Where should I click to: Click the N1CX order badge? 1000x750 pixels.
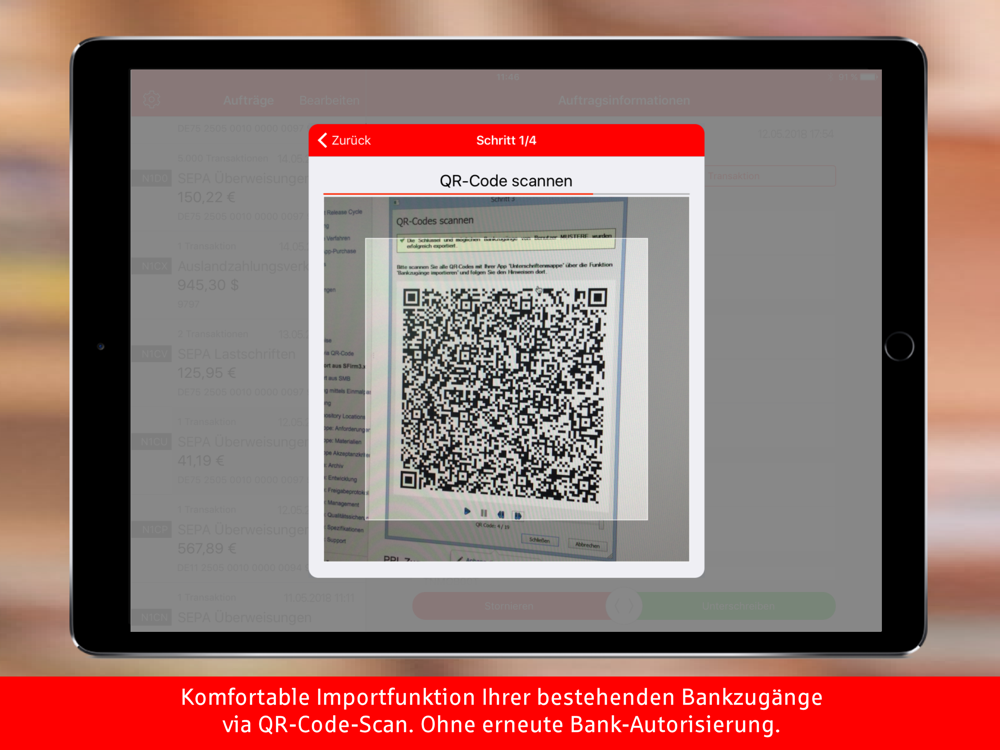pyautogui.click(x=152, y=266)
